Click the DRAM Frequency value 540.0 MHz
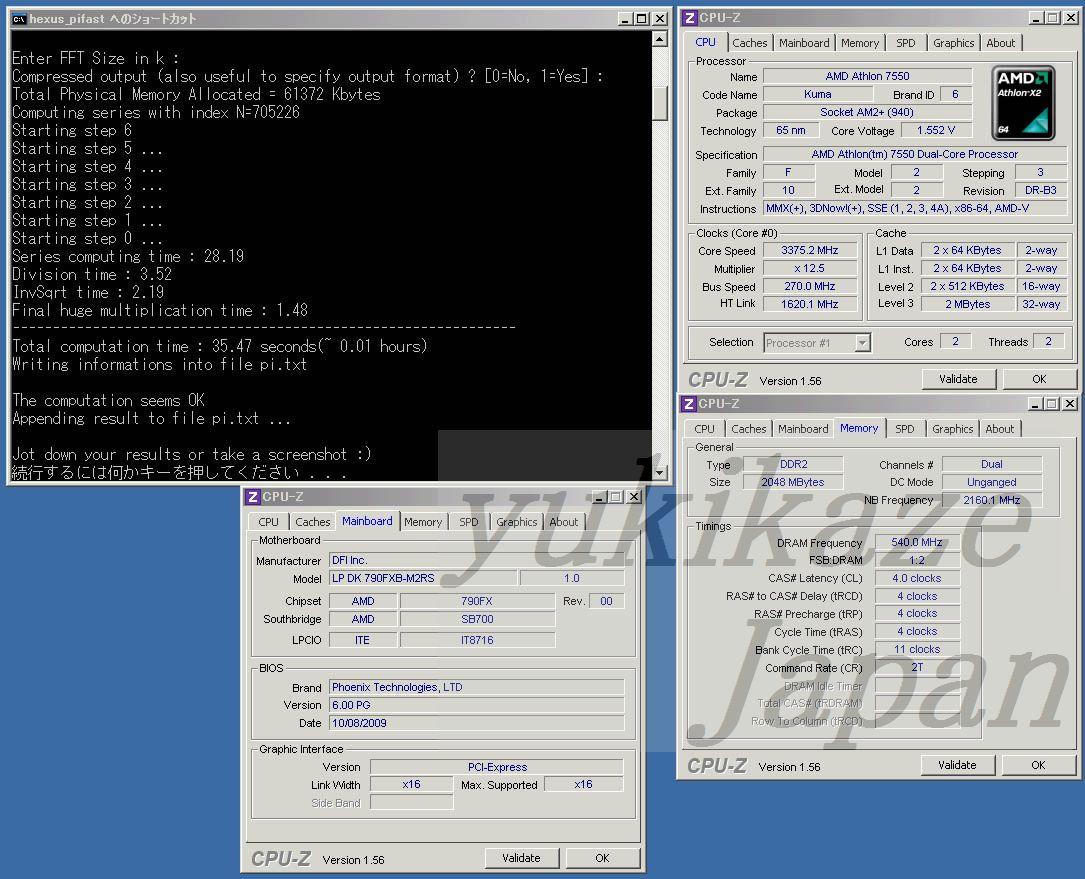This screenshot has height=879, width=1085. [917, 543]
